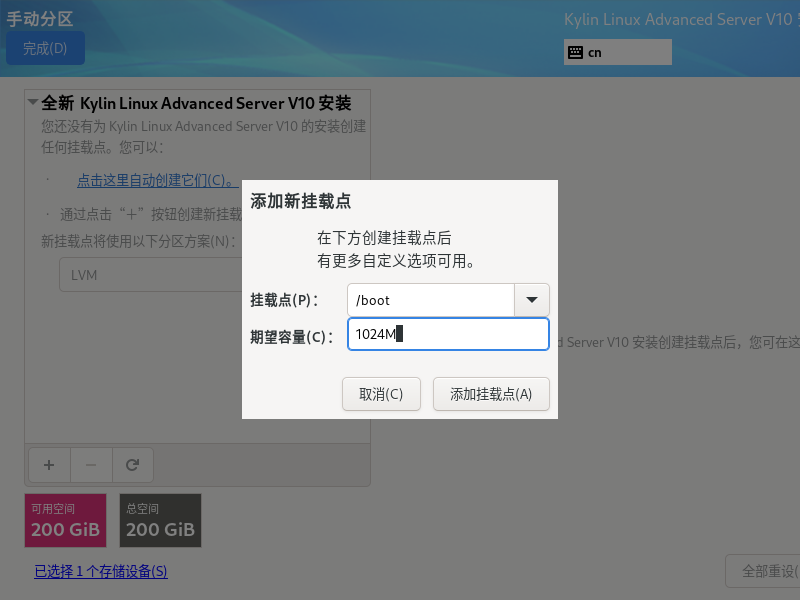
Task: Open the 挂载点 dropdown in the dialog
Action: [531, 299]
